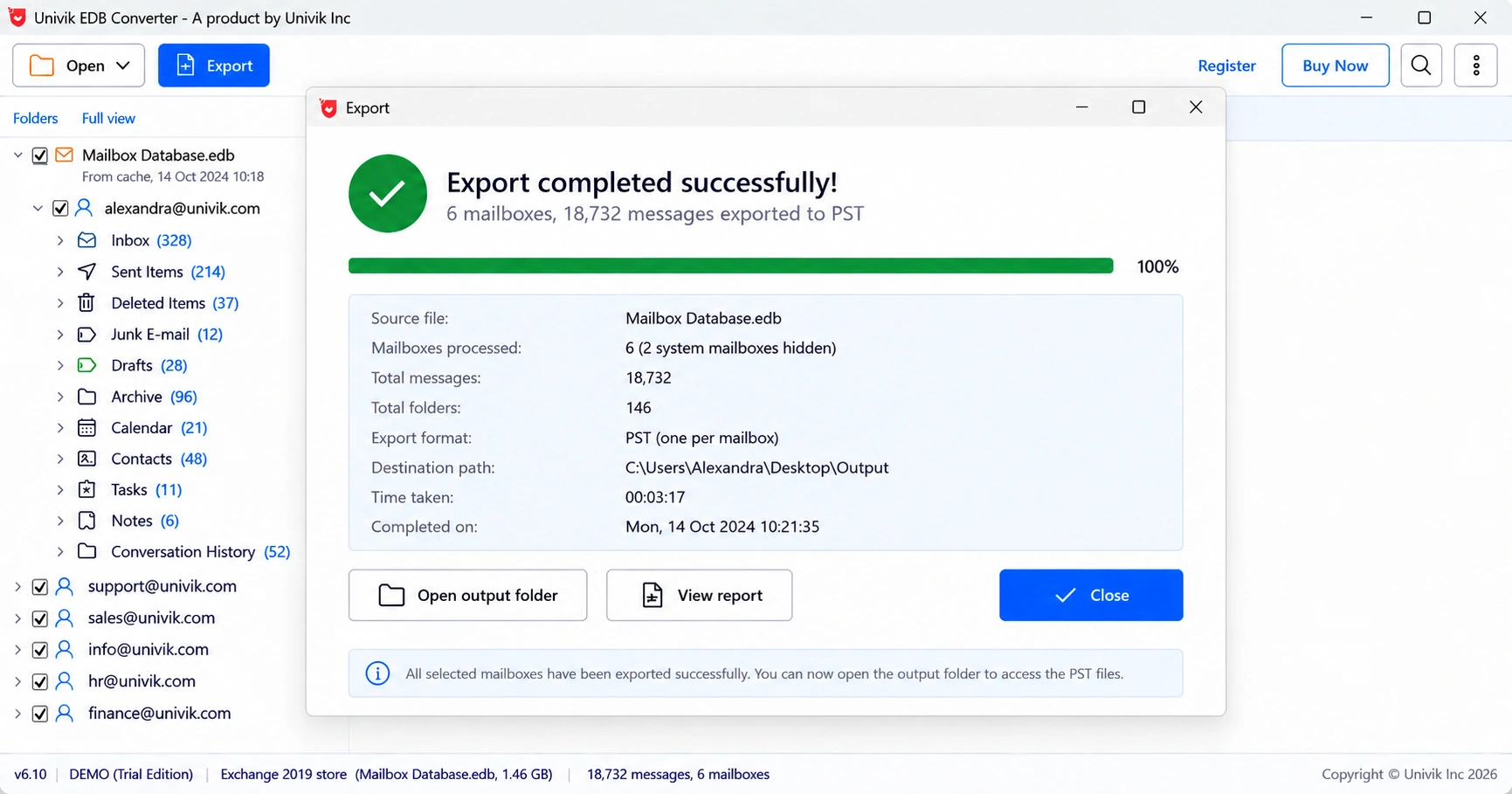Image resolution: width=1512 pixels, height=794 pixels.
Task: Click the Univik logo in the Export dialog title
Action: click(x=328, y=107)
